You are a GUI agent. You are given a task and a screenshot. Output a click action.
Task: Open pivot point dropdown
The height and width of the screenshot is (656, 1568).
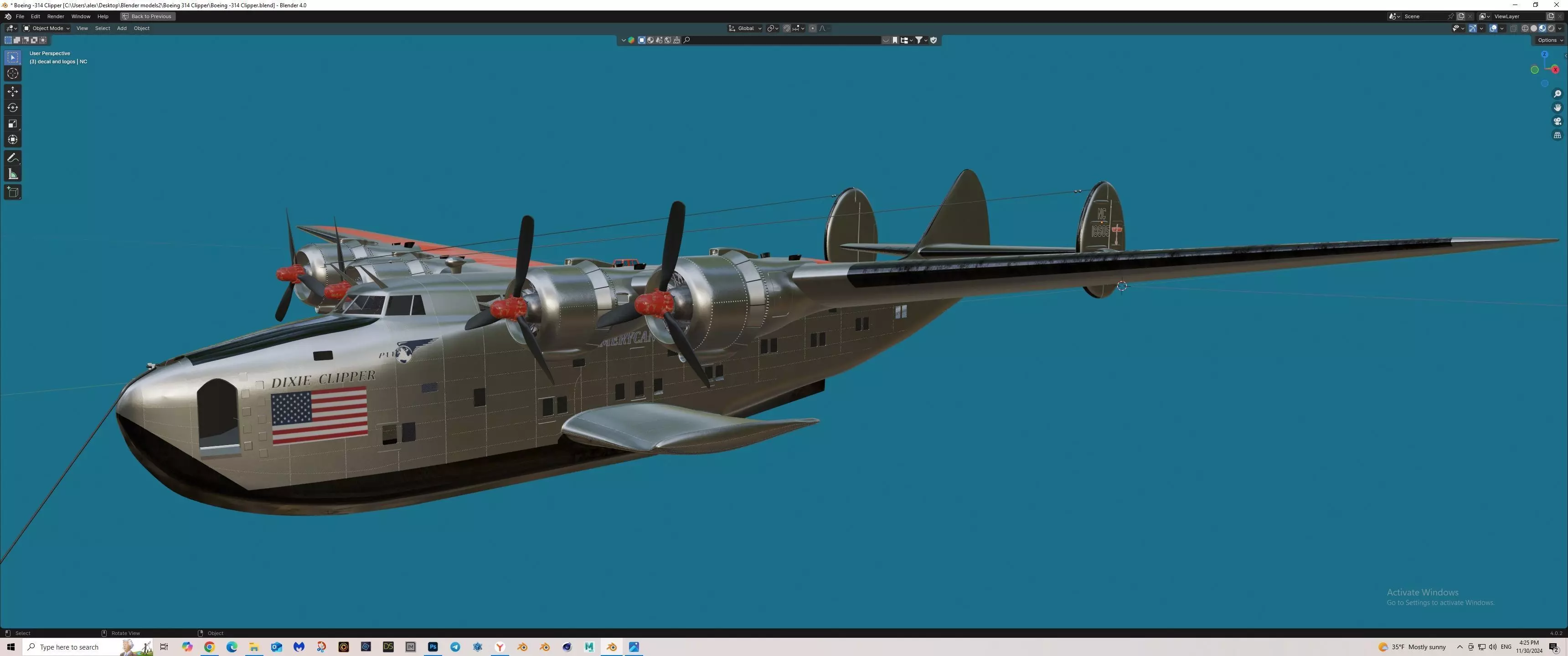tap(773, 28)
